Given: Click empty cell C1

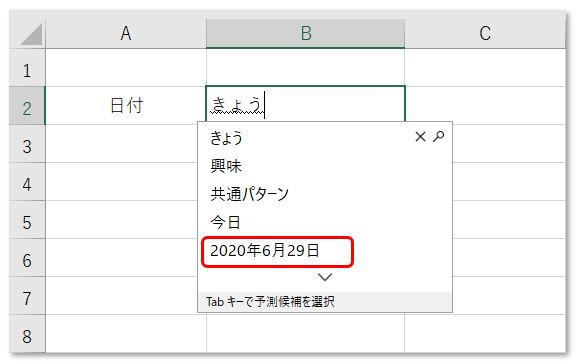Looking at the screenshot, I should click(x=485, y=68).
